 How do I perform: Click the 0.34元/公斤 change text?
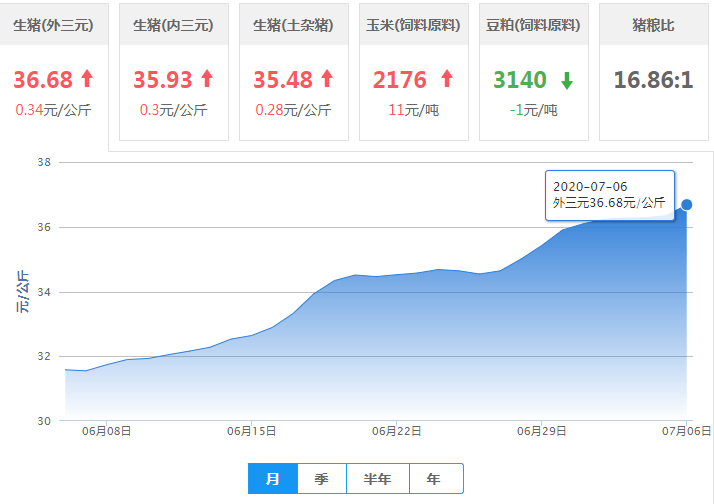tap(53, 110)
